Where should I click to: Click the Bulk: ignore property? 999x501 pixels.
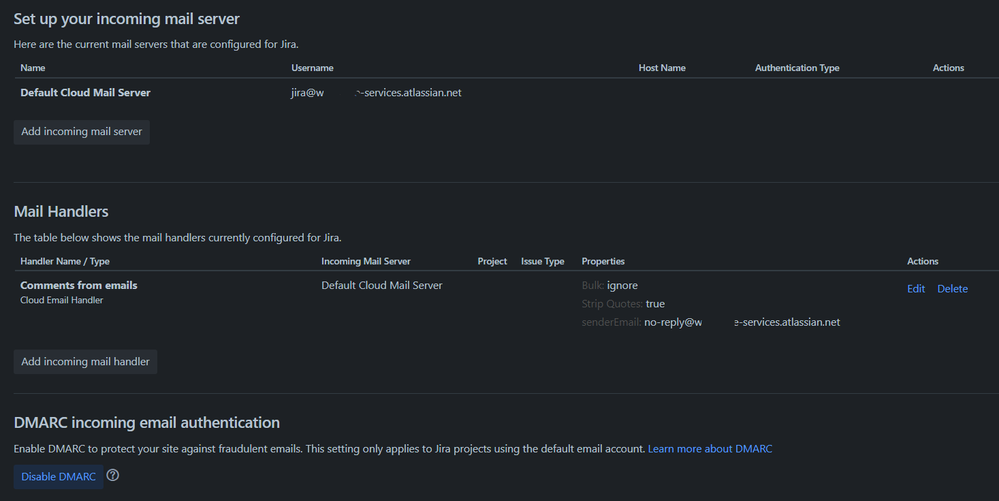(610, 286)
